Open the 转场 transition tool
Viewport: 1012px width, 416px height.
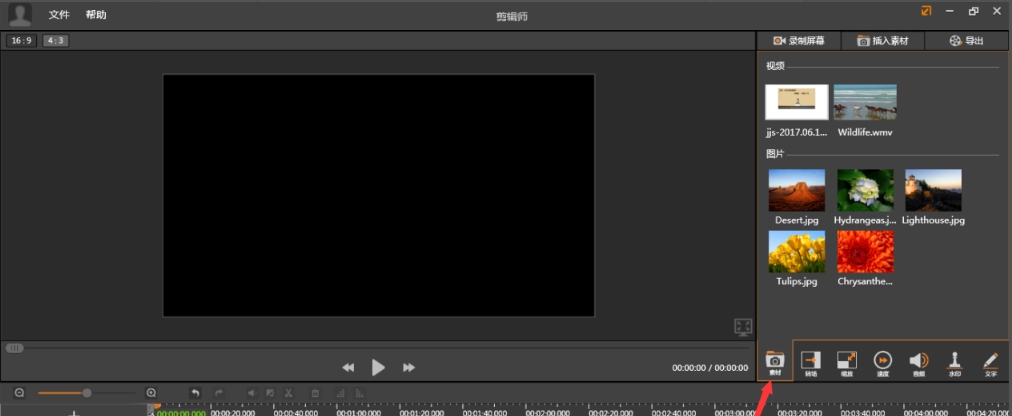(x=811, y=364)
